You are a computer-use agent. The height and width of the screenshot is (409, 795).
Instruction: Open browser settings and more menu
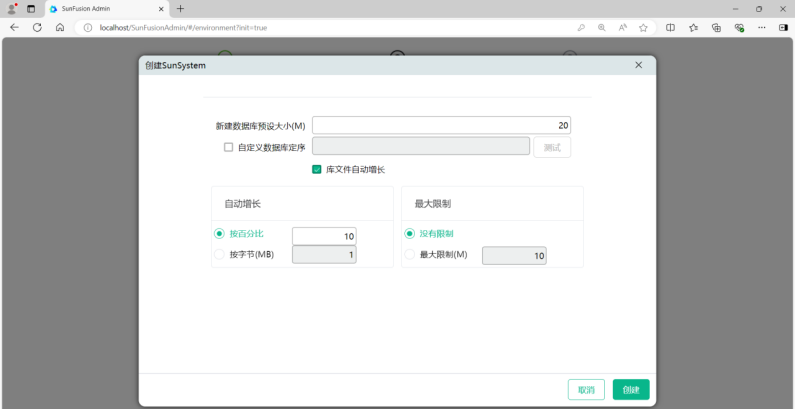762,28
